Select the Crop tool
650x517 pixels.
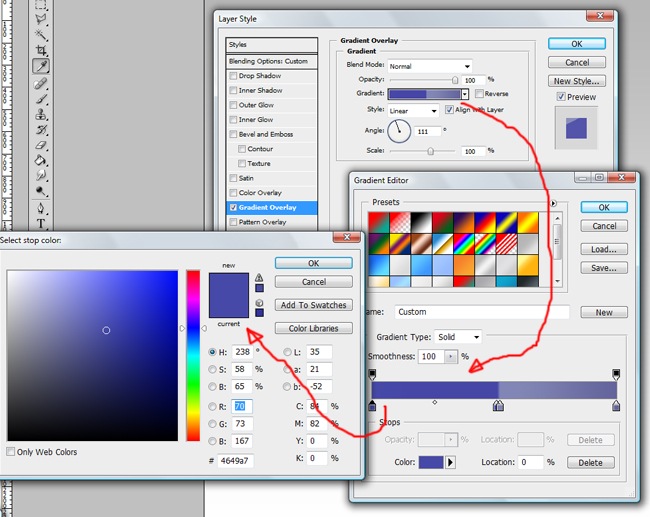pos(42,50)
